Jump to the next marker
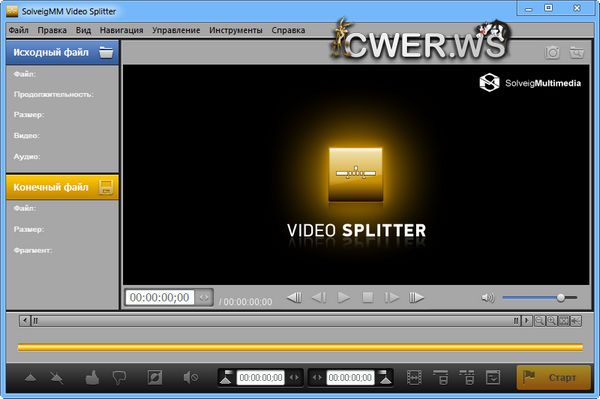 (x=416, y=297)
